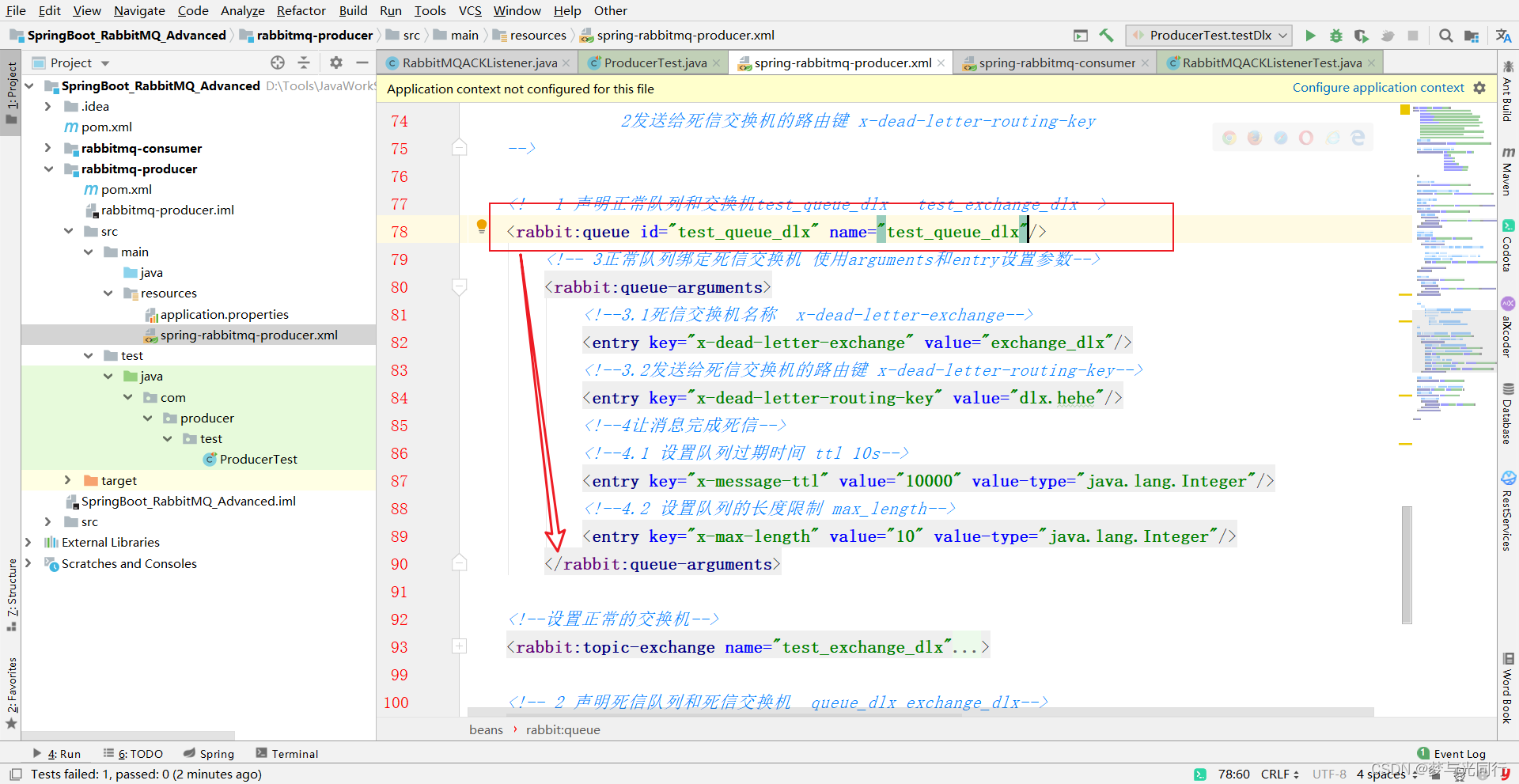
Task: Click rabbit:queue breadcrumb at editor bottom
Action: click(x=563, y=729)
